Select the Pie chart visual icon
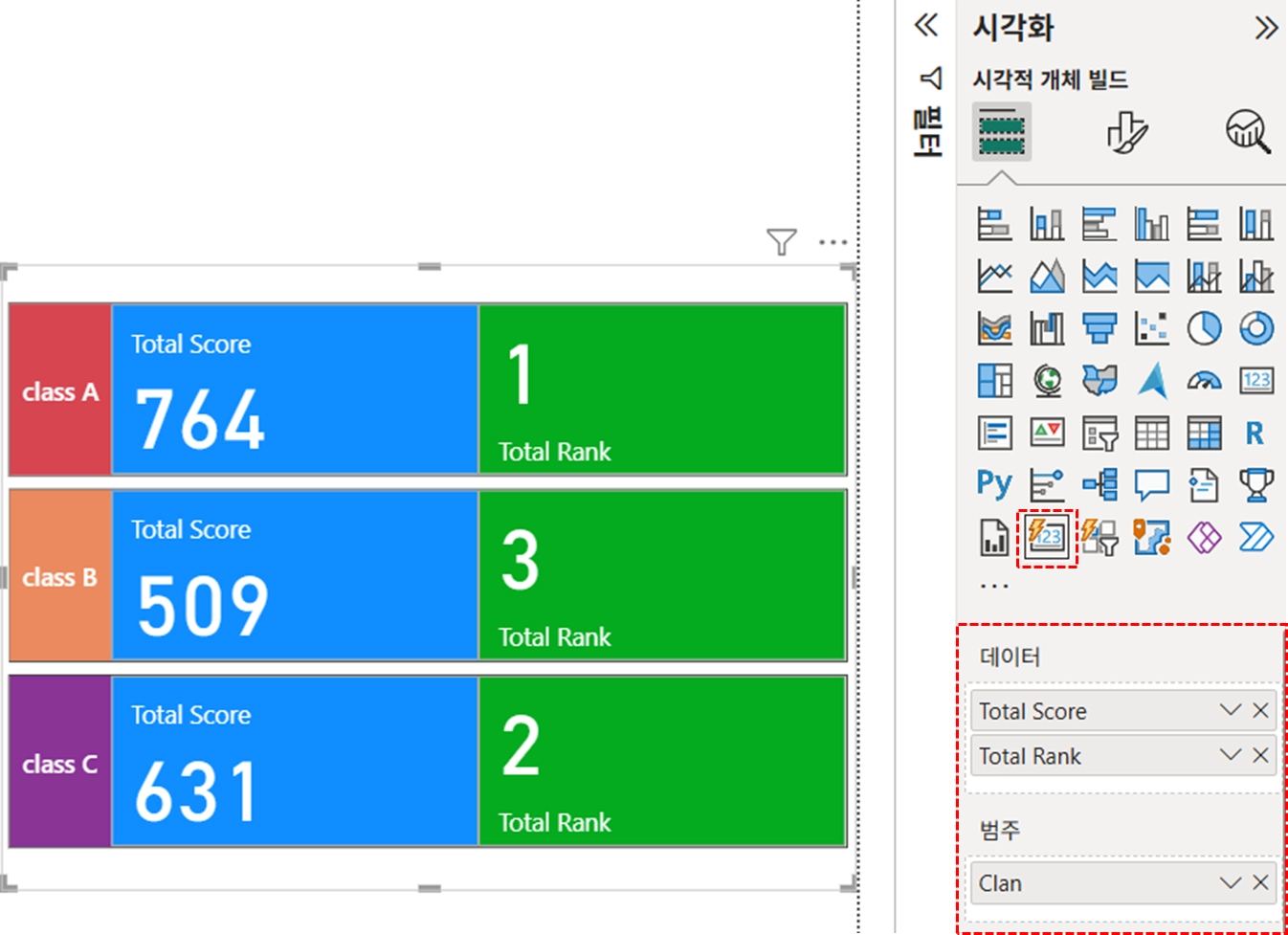This screenshot has height=935, width=1288. pyautogui.click(x=1204, y=328)
